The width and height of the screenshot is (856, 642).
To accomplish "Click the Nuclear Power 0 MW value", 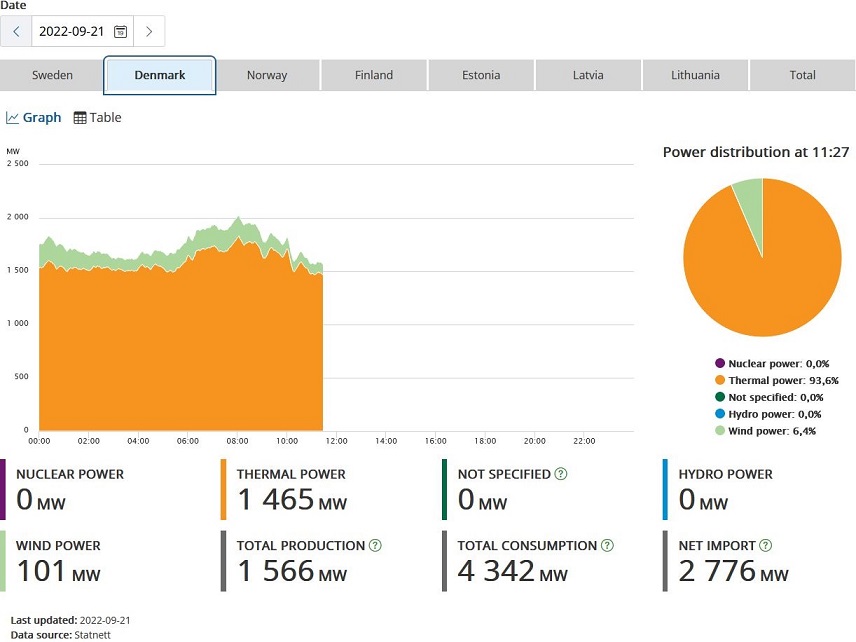I will click(x=41, y=500).
